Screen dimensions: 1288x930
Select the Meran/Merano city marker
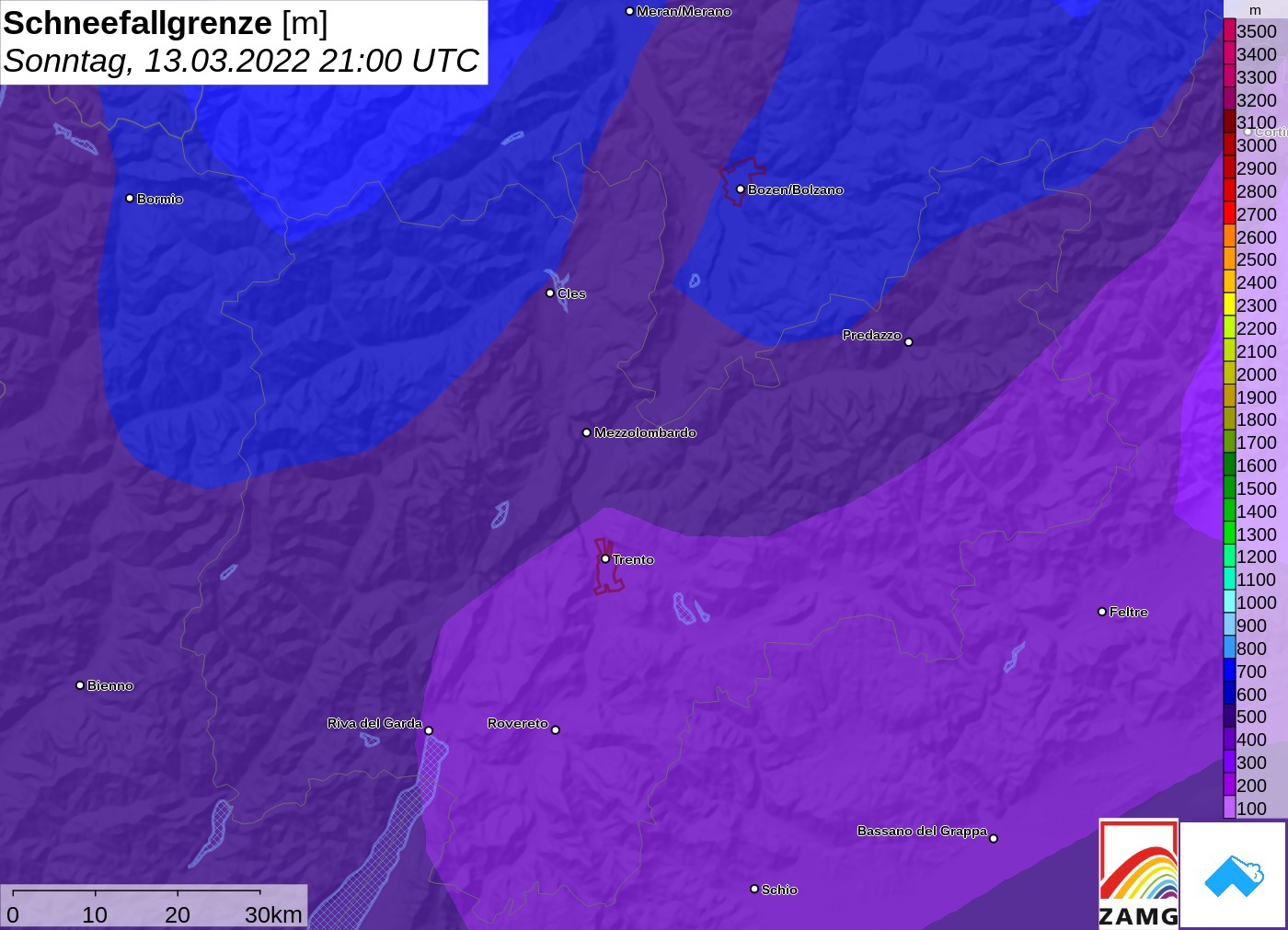click(x=629, y=11)
